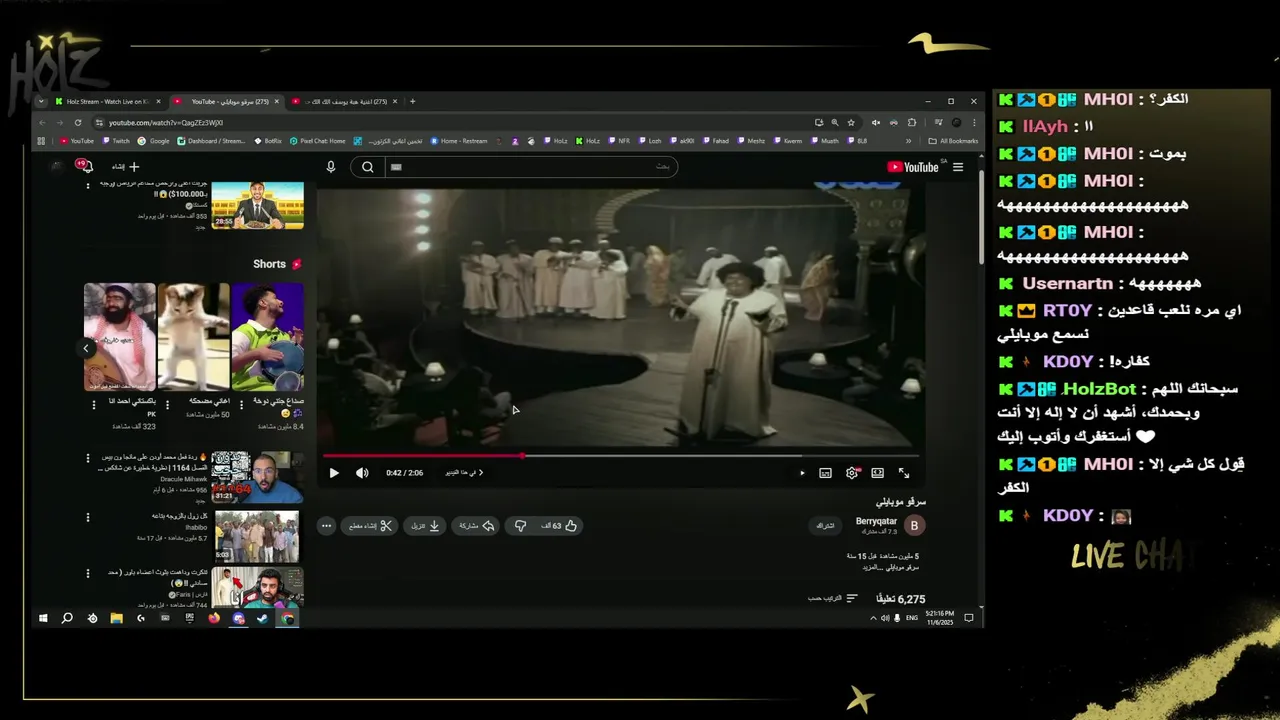The height and width of the screenshot is (720, 1280).
Task: Go to YouTube home via the logo
Action: pyautogui.click(x=913, y=167)
